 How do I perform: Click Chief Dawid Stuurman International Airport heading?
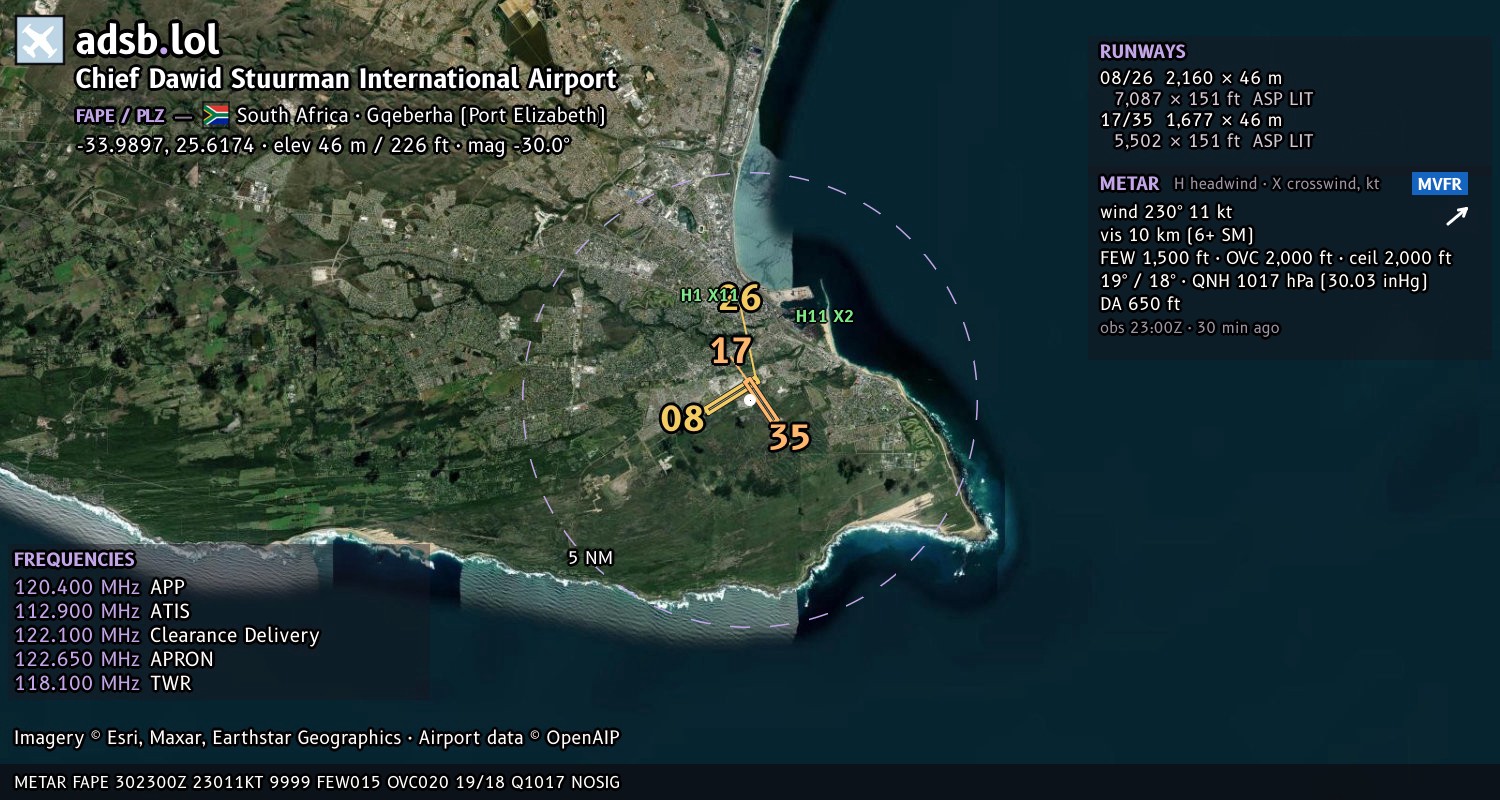[346, 79]
